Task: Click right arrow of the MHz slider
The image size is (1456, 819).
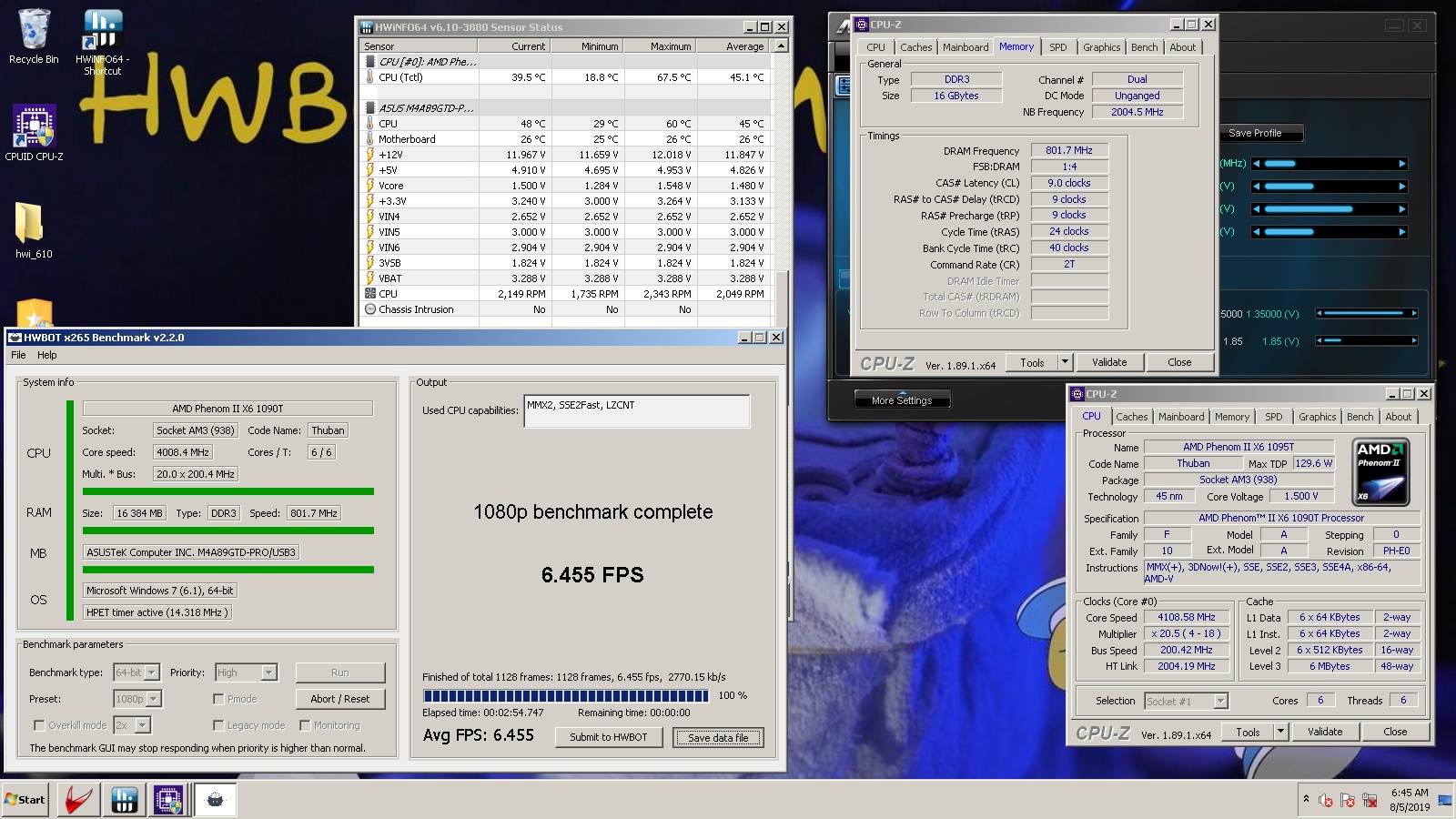Action: click(x=1402, y=164)
